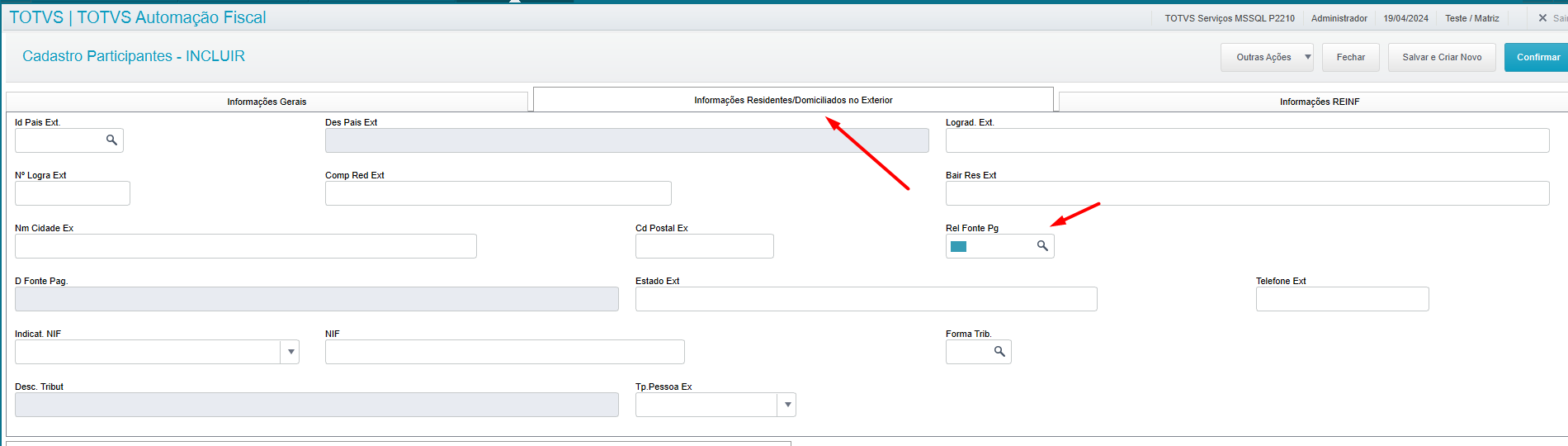Click Teste / Matriz in header

coord(1471,18)
